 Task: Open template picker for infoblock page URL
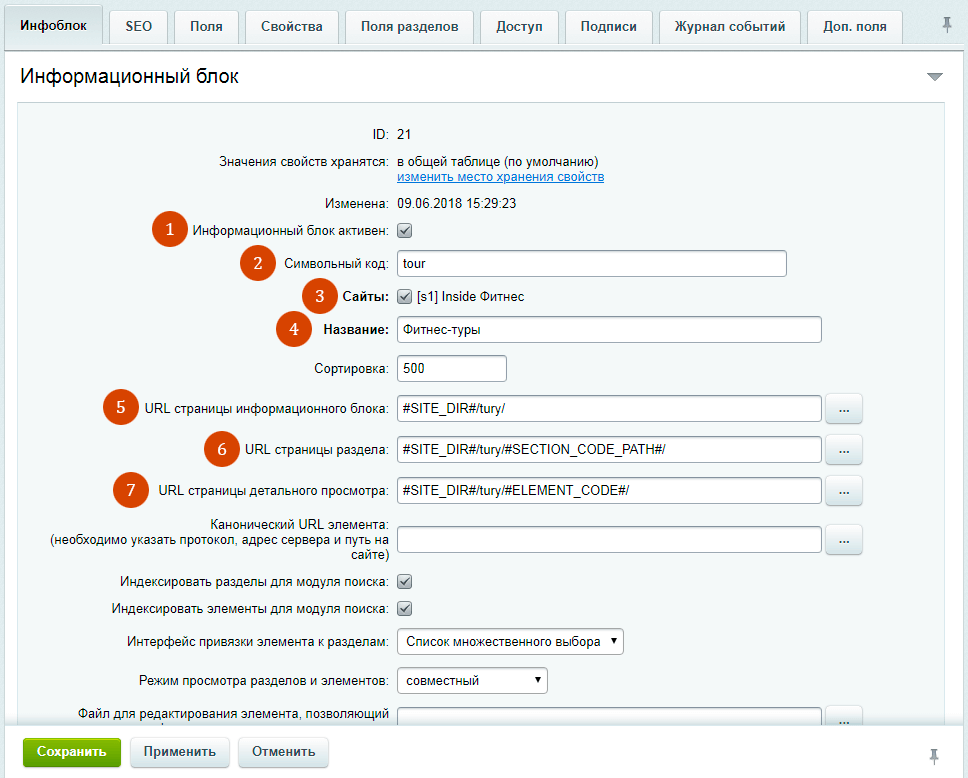[844, 409]
